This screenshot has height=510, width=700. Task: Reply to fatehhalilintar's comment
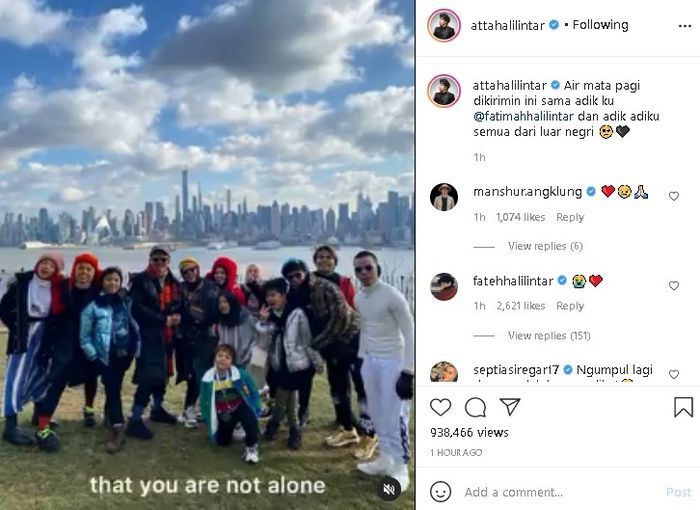[x=570, y=306]
